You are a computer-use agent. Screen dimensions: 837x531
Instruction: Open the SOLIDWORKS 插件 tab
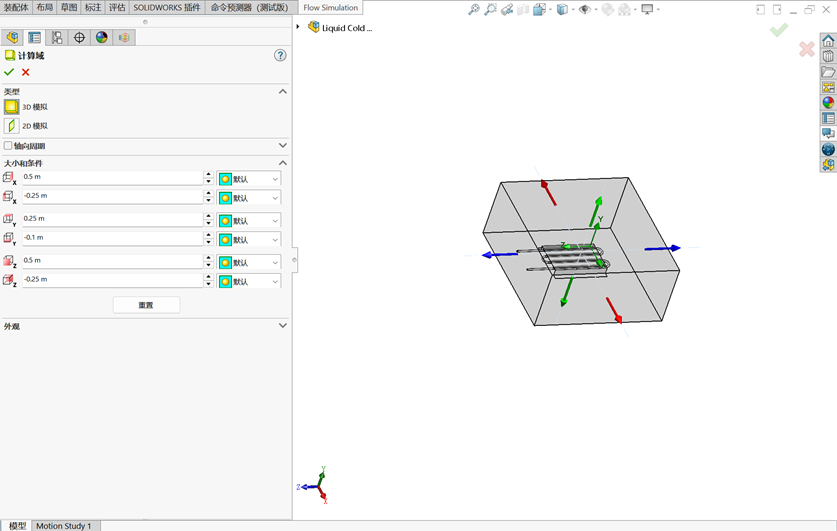pos(167,7)
